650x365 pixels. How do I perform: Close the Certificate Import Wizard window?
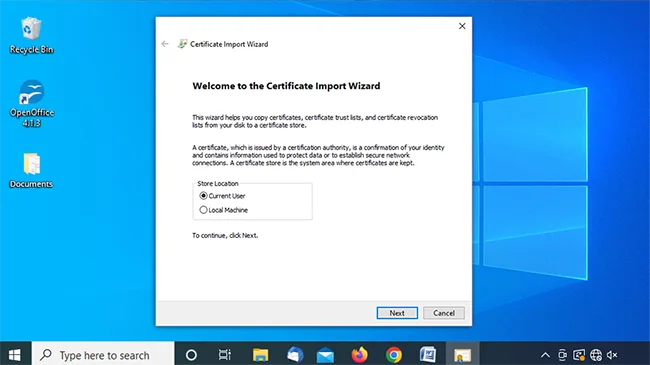462,26
